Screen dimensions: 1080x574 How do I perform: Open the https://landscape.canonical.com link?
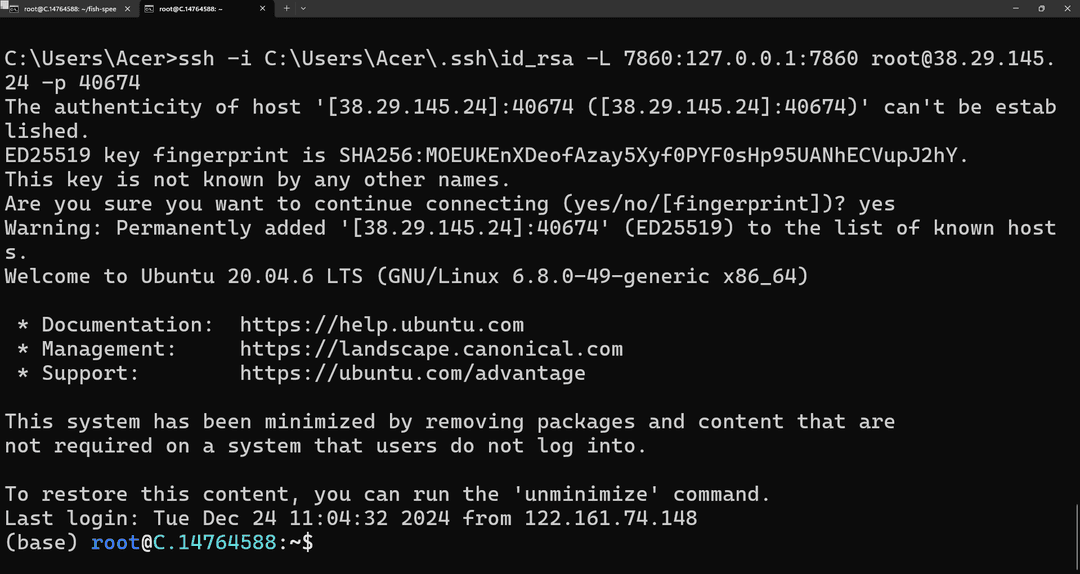[x=432, y=349]
